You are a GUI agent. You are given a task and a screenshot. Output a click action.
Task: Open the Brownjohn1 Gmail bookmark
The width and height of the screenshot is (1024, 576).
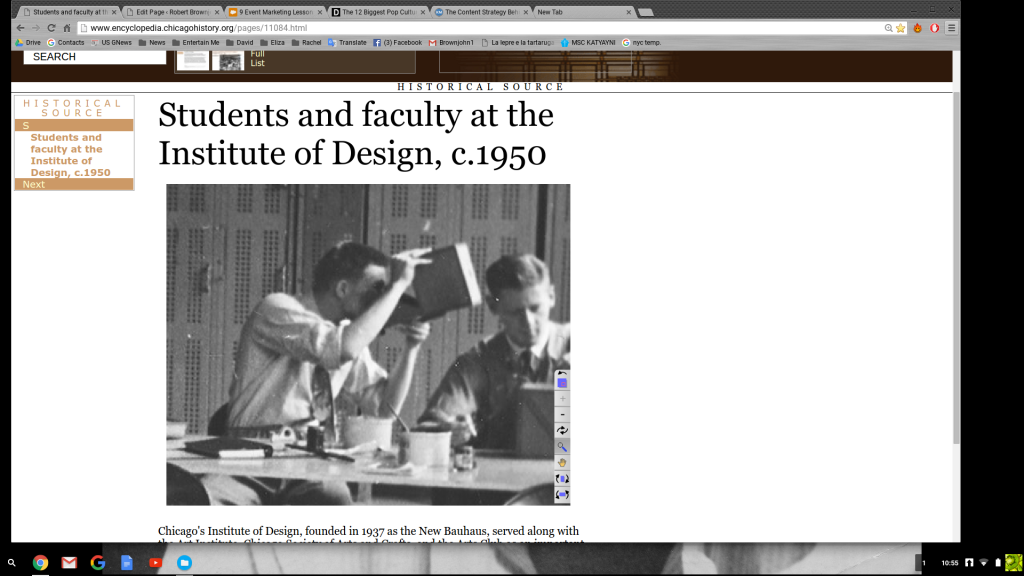[x=451, y=42]
